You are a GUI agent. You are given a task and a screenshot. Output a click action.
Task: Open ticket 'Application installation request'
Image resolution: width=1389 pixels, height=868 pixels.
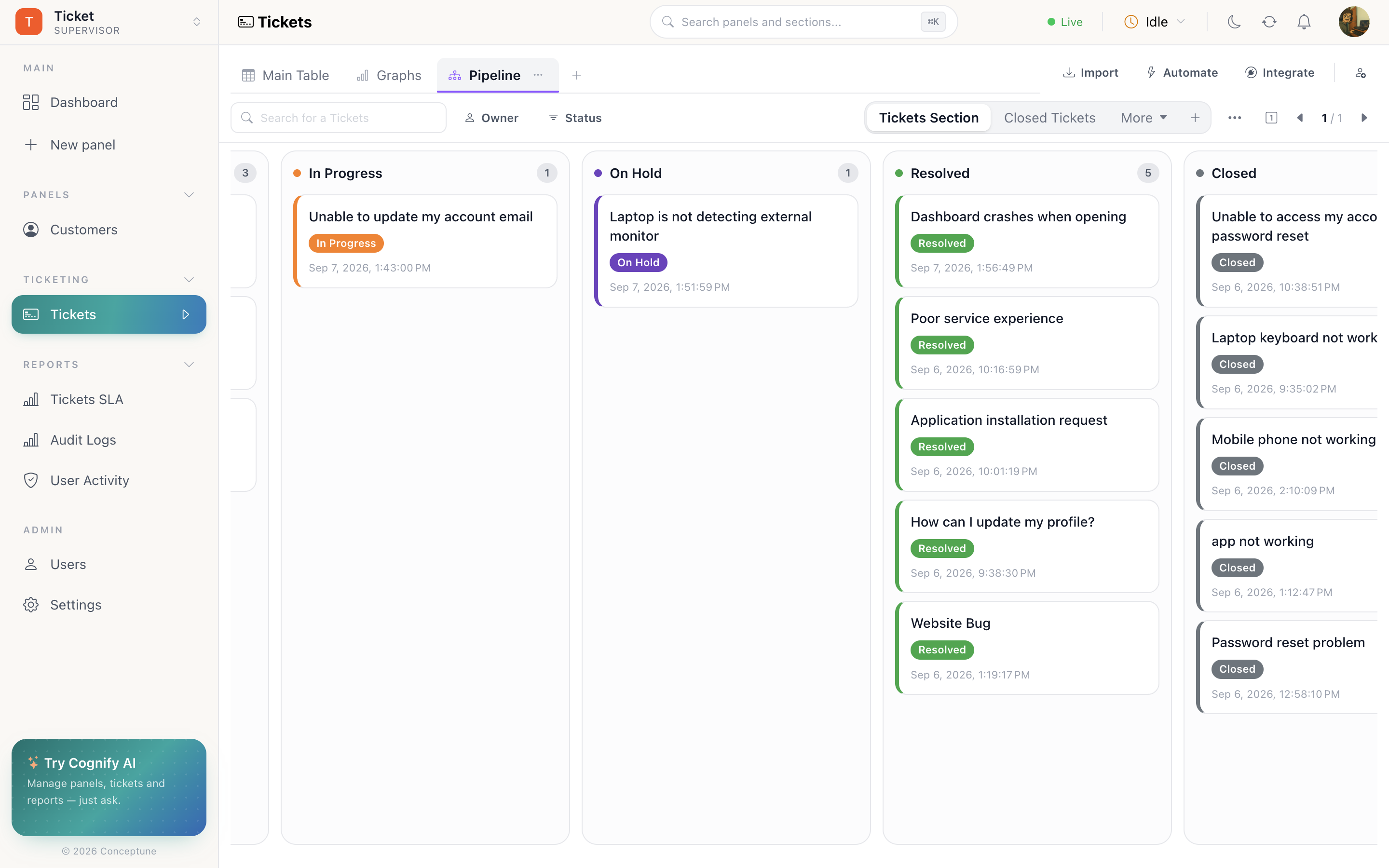click(x=1027, y=445)
